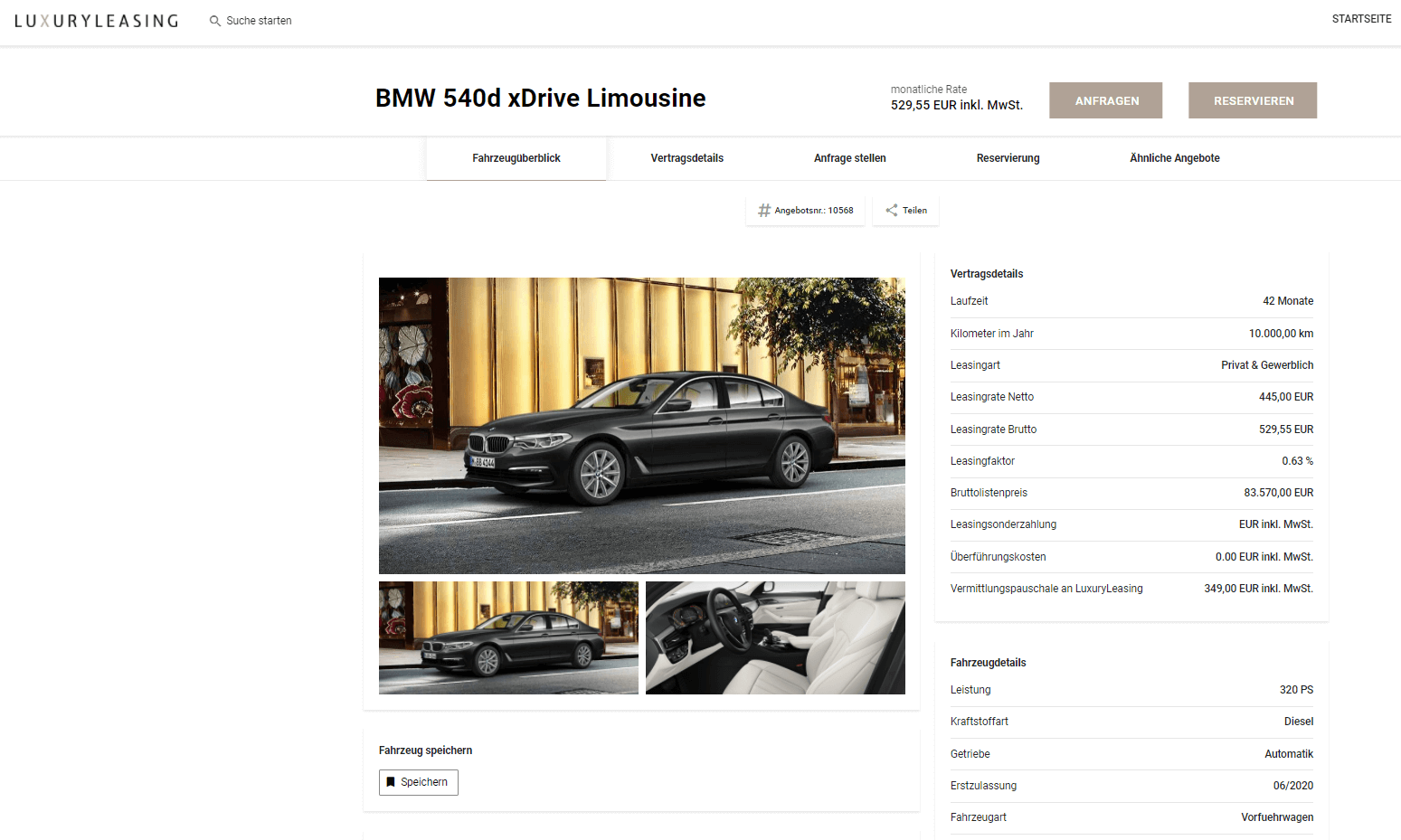
Task: Click the BMW 540d xDrive Limousine title
Action: point(541,98)
